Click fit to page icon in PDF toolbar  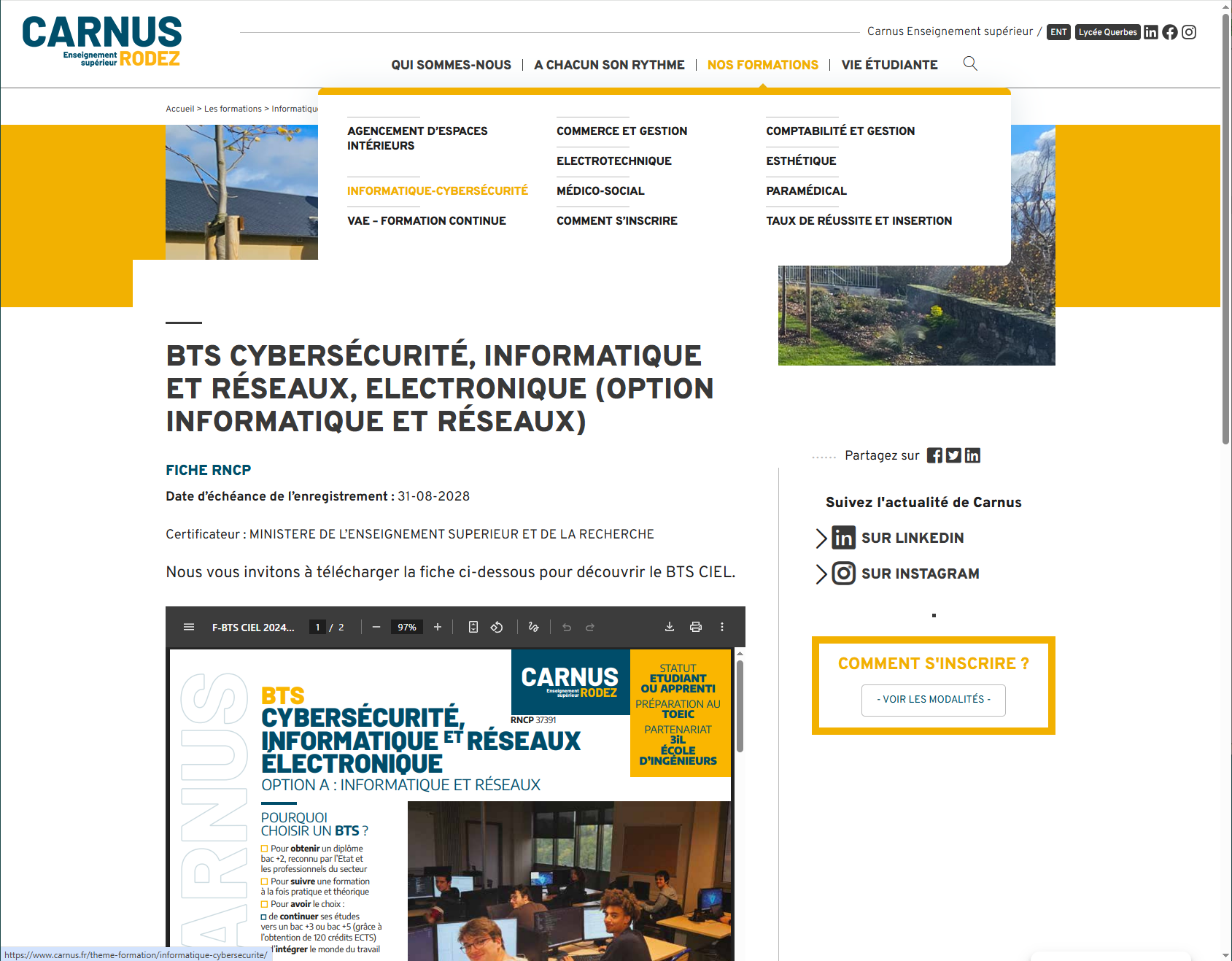(x=473, y=627)
